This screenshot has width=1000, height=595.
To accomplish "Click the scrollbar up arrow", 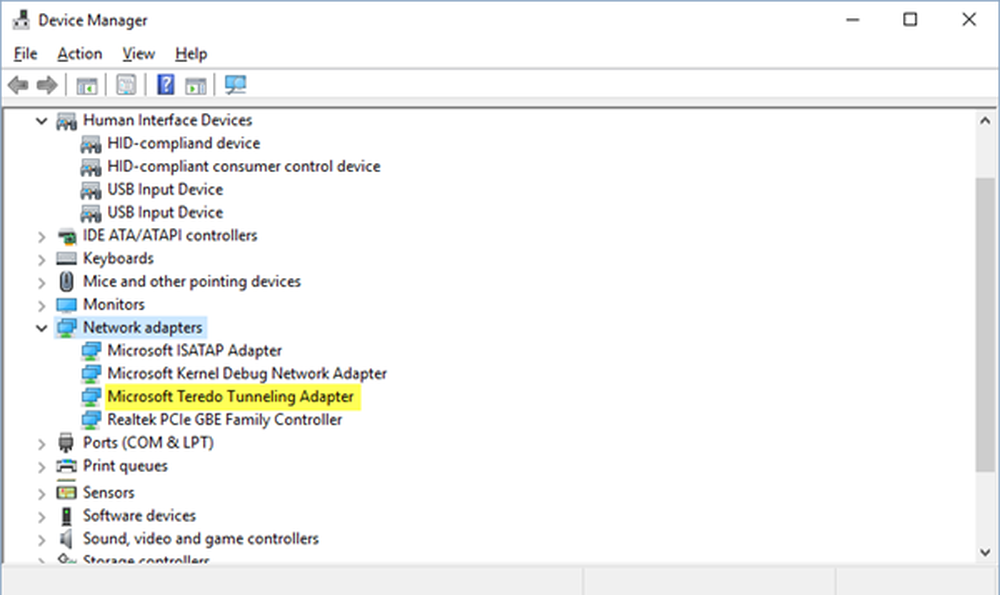I will click(985, 121).
